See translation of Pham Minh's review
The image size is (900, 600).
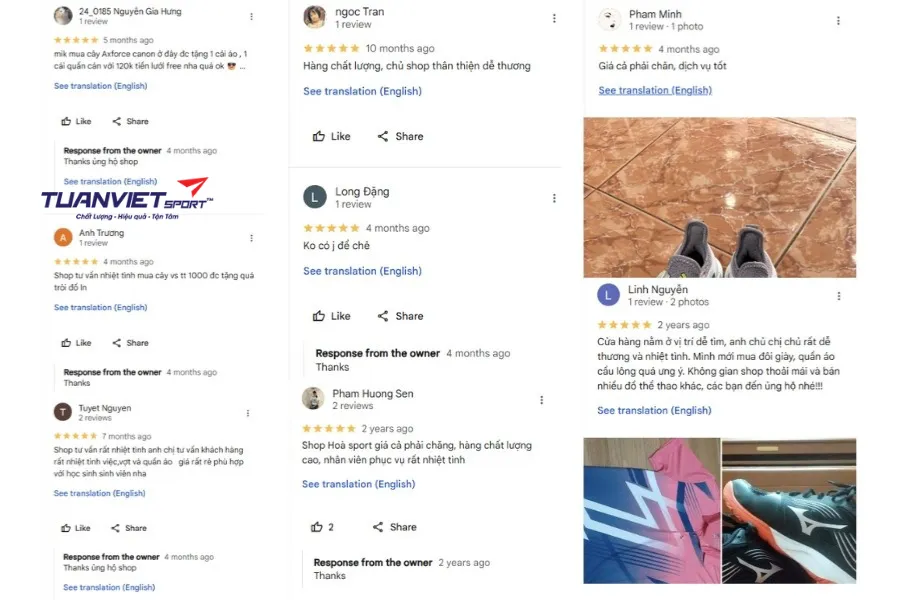pyautogui.click(x=655, y=90)
